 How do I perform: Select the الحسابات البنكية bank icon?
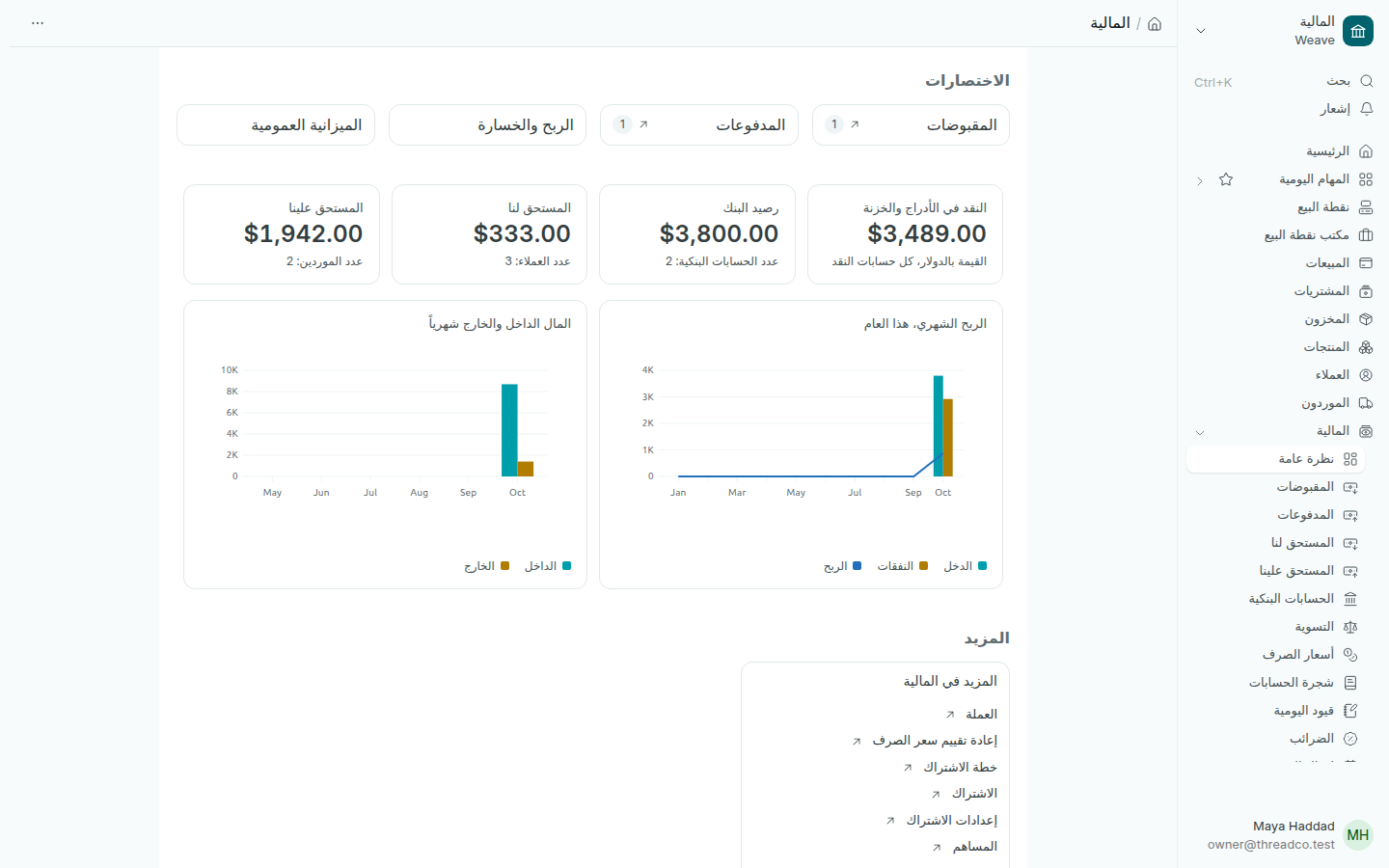pyautogui.click(x=1350, y=599)
